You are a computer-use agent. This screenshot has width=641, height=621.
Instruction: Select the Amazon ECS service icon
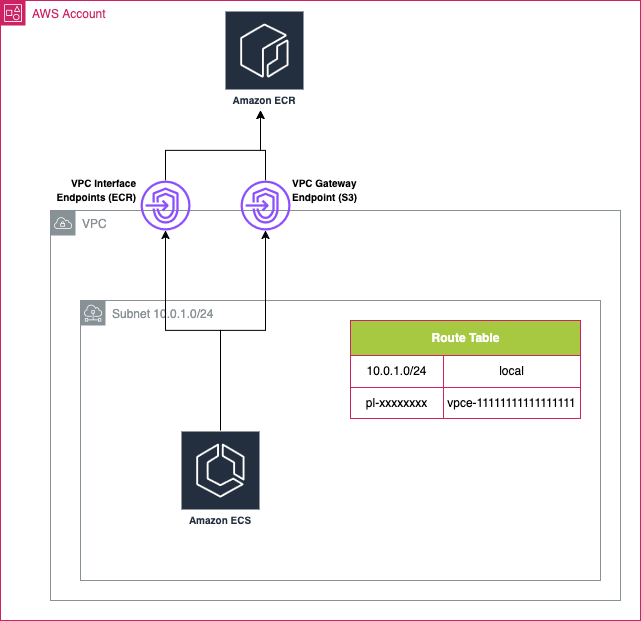coord(220,470)
